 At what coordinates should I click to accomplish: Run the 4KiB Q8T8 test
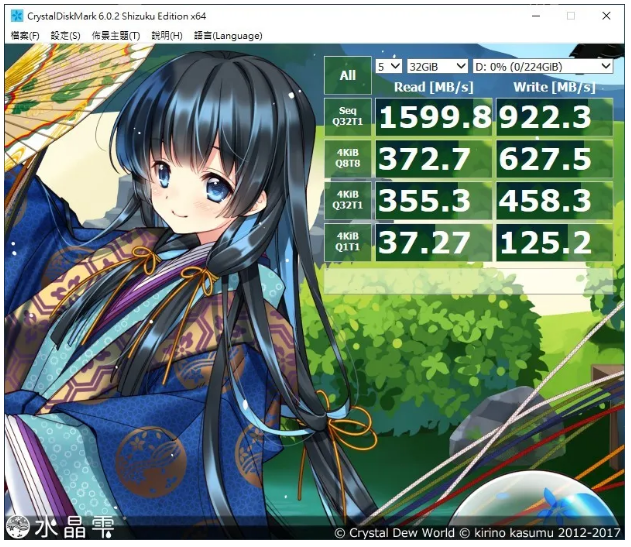tap(347, 158)
